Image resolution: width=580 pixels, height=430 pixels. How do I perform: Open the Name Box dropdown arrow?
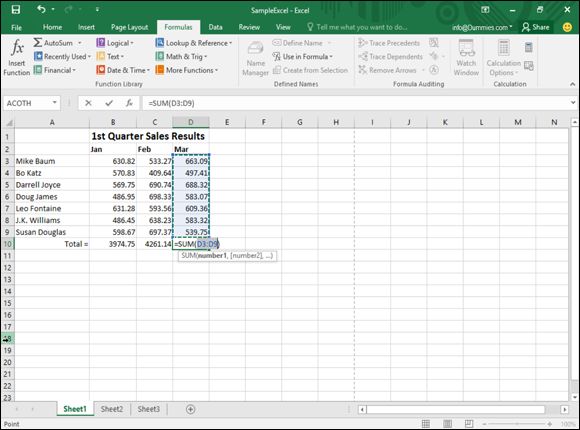tap(54, 103)
